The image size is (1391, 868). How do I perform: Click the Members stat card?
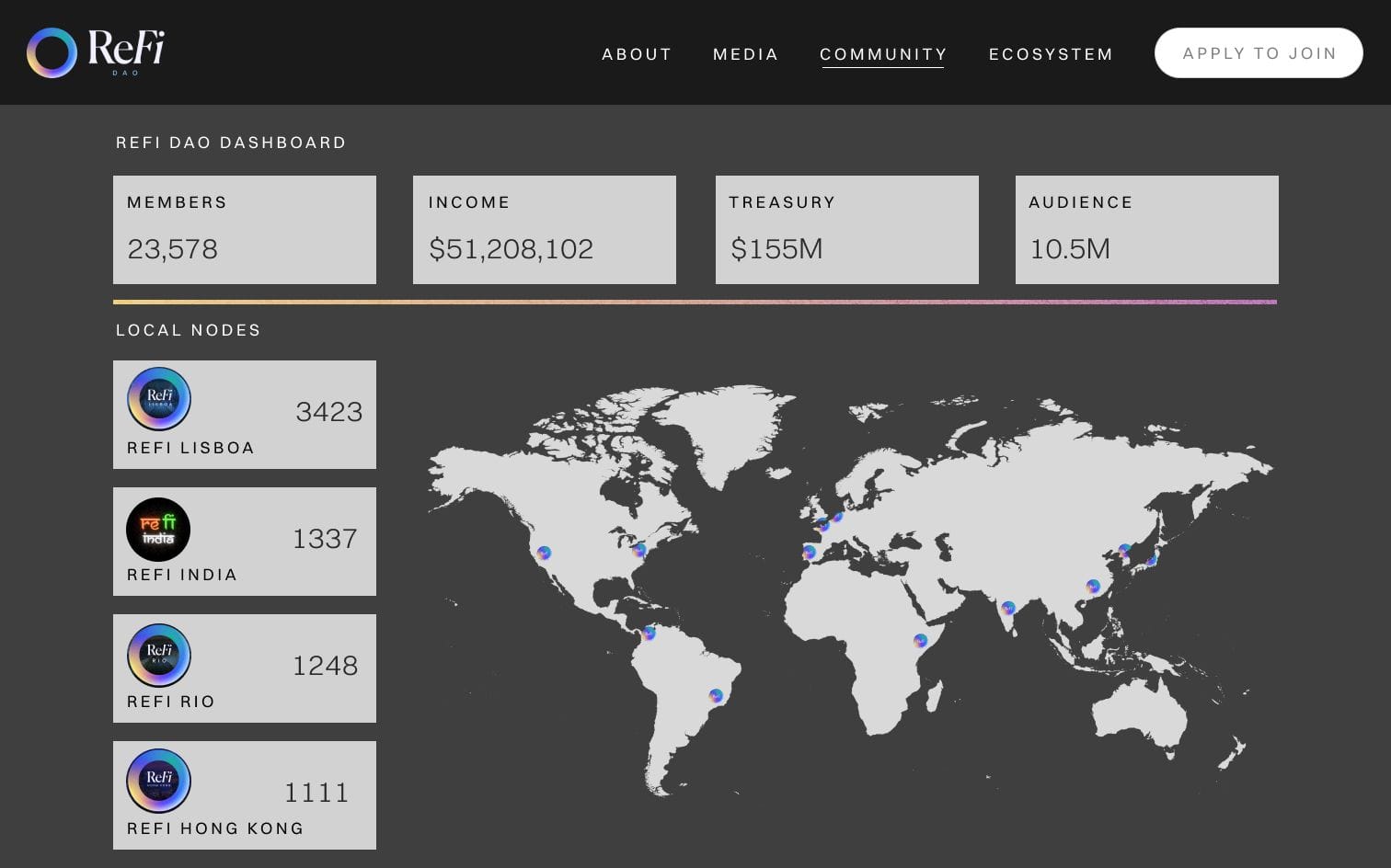pyautogui.click(x=245, y=230)
